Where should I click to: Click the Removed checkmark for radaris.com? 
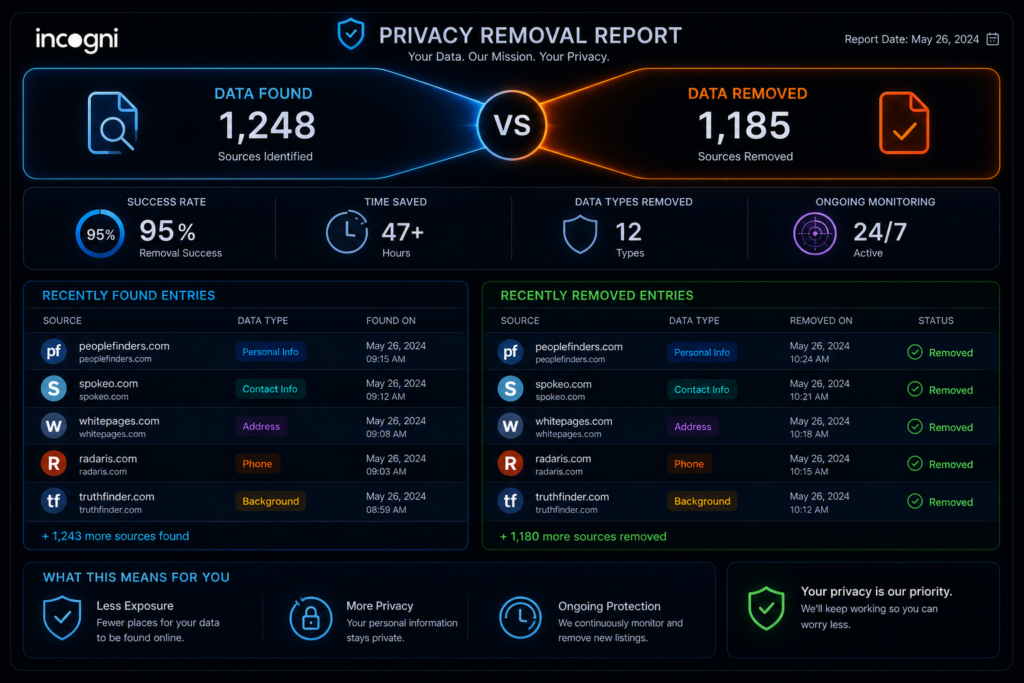pyautogui.click(x=914, y=464)
